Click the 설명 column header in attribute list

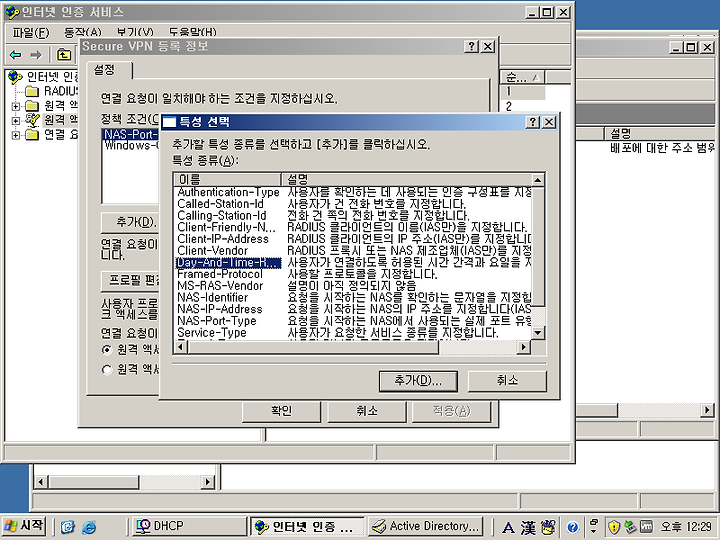(406, 180)
